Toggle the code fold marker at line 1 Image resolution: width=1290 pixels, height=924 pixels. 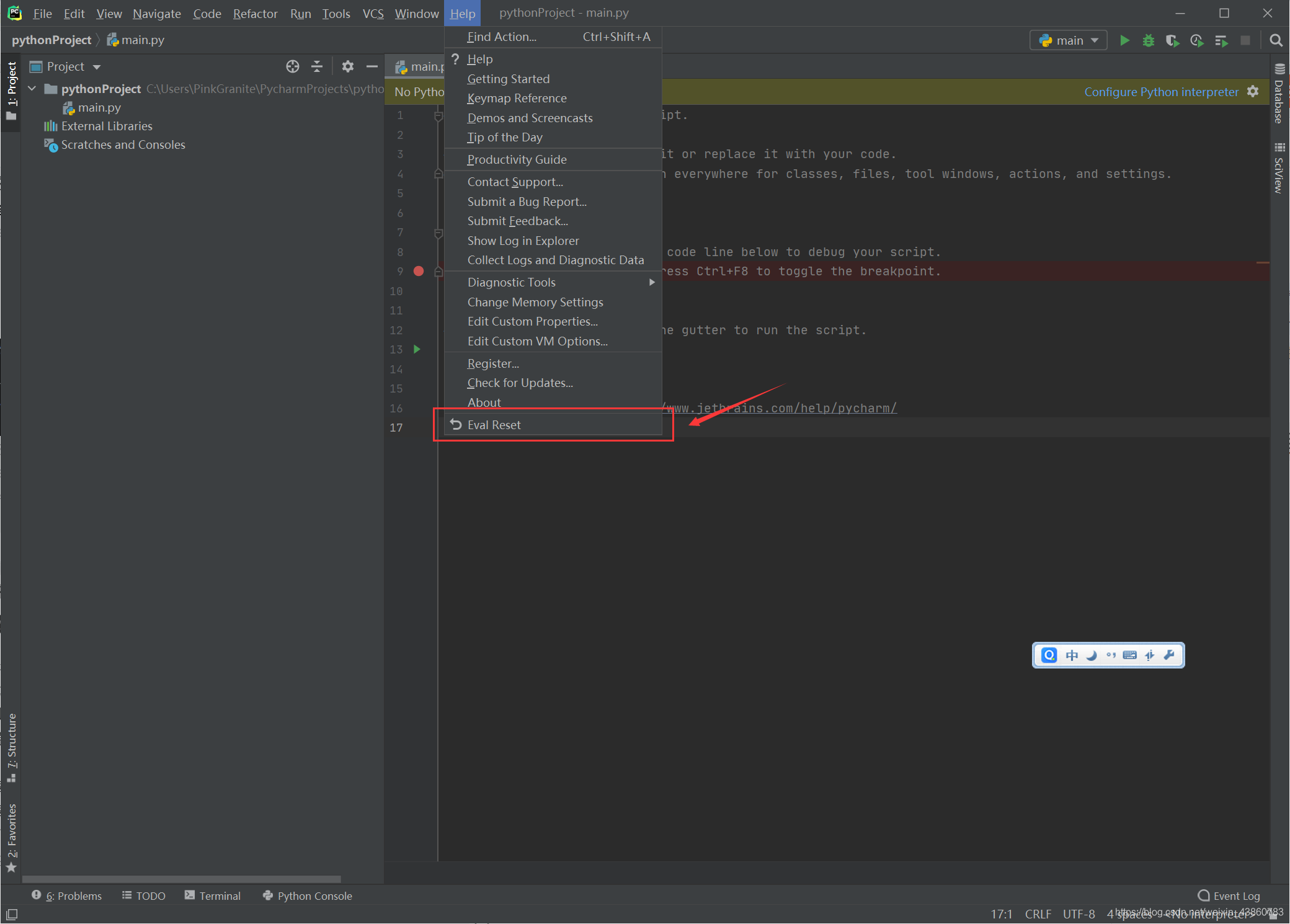point(438,115)
